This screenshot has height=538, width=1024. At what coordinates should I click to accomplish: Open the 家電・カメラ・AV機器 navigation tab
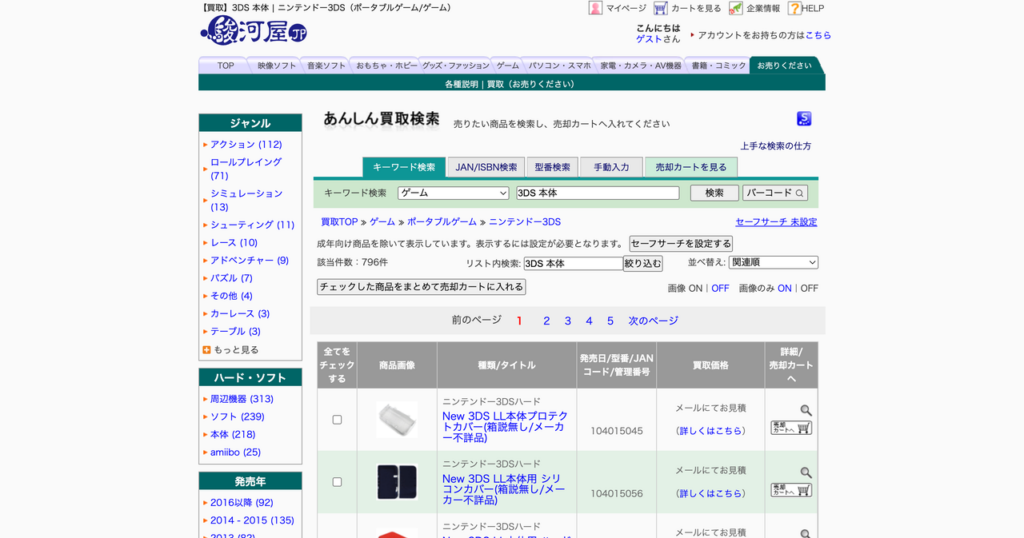pyautogui.click(x=641, y=65)
